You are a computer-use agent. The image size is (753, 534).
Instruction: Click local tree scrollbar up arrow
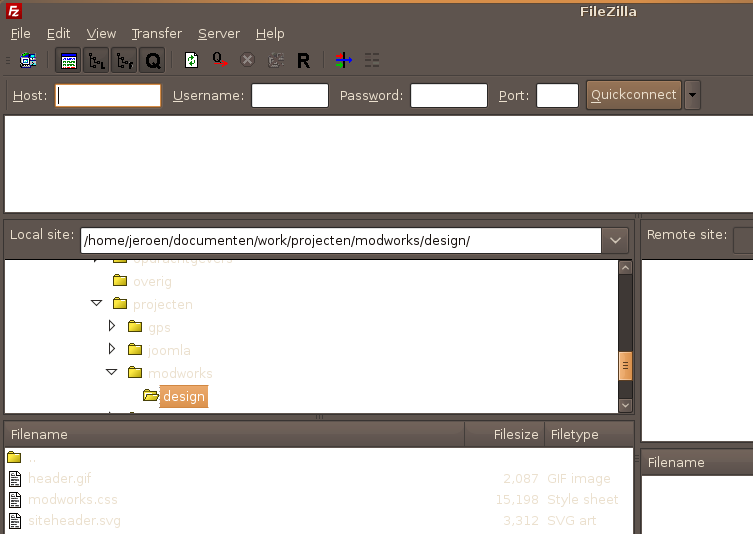coord(625,267)
